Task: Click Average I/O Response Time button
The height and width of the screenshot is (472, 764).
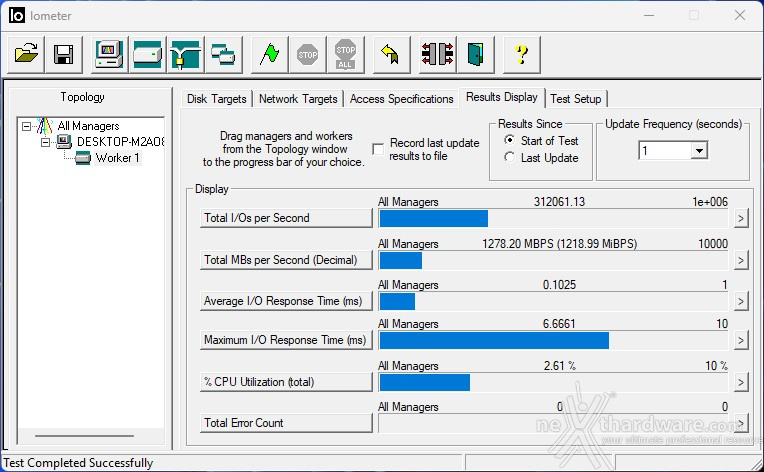Action: [x=286, y=301]
